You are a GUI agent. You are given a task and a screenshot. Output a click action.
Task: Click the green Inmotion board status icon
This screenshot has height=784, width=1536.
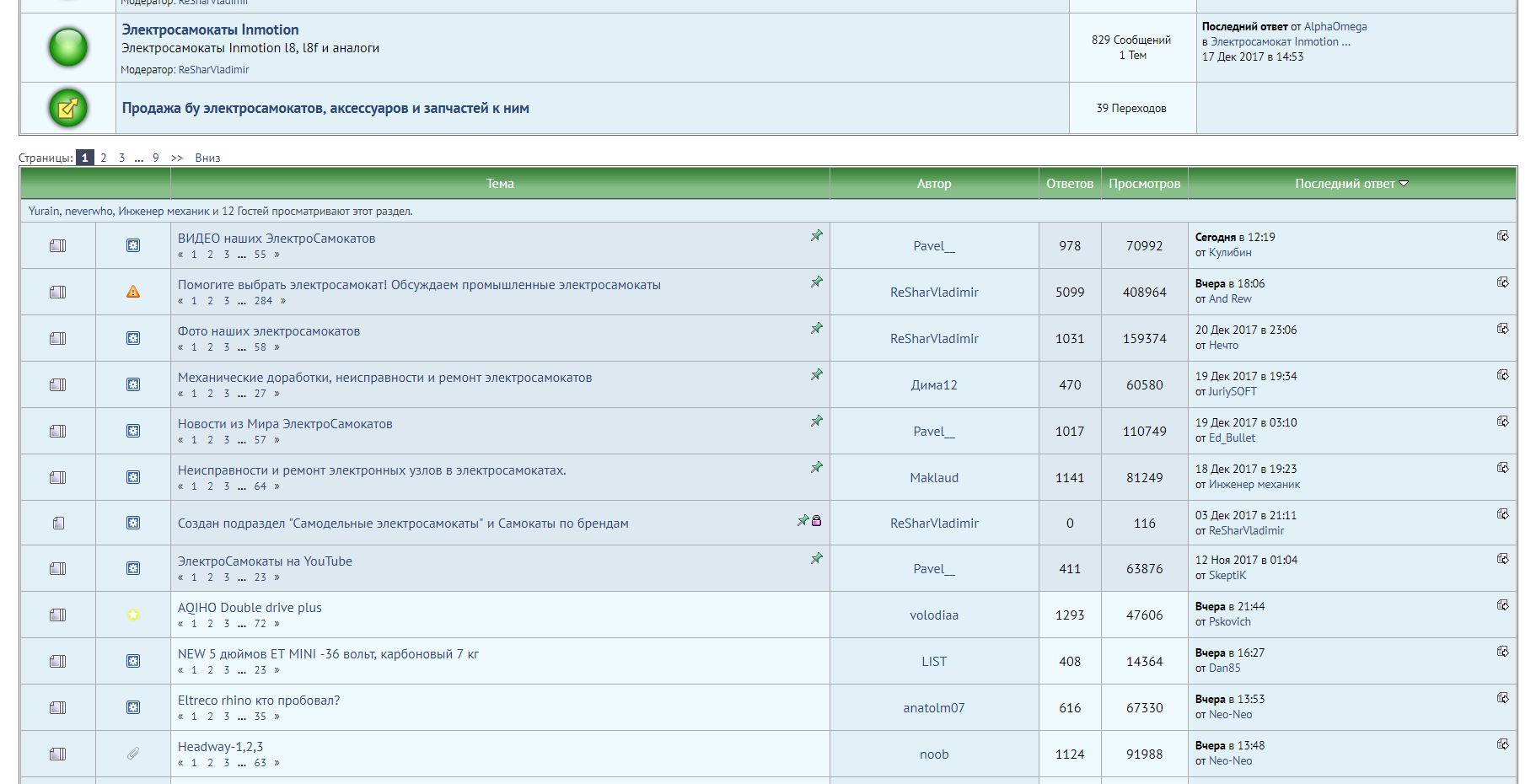point(68,47)
